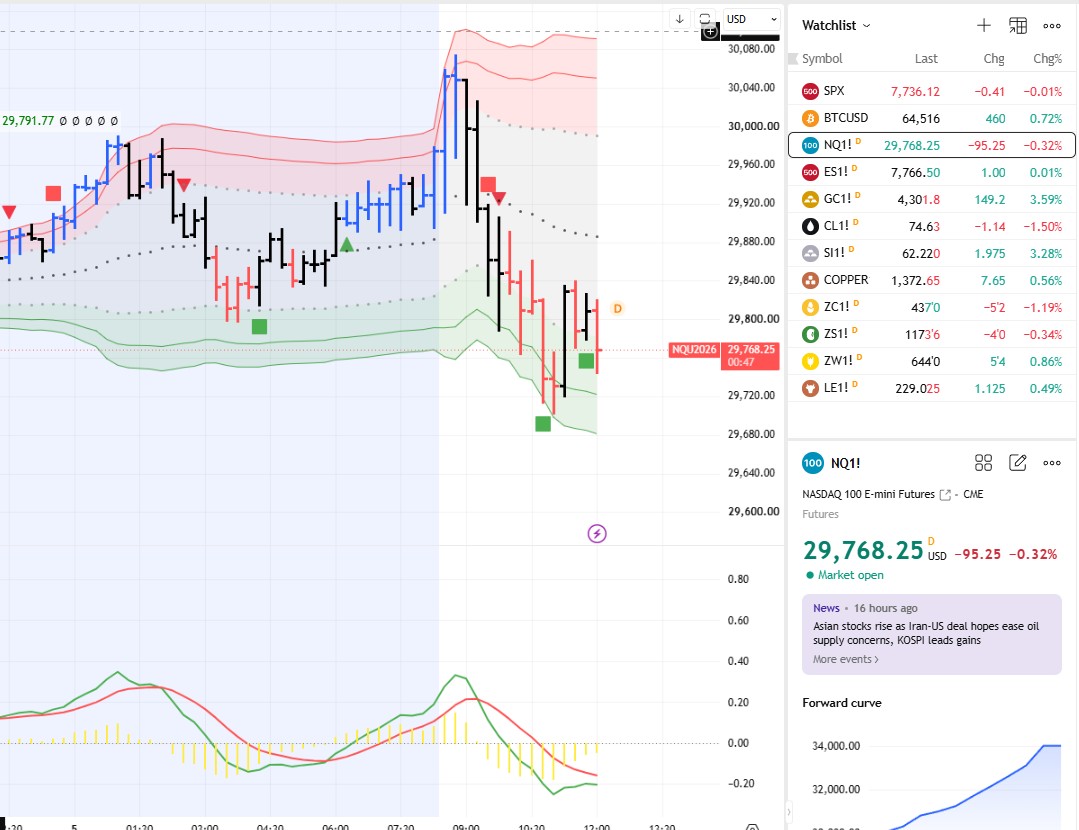Click the ZW1! yellow wheat logo icon
The image size is (1079, 830).
click(811, 361)
